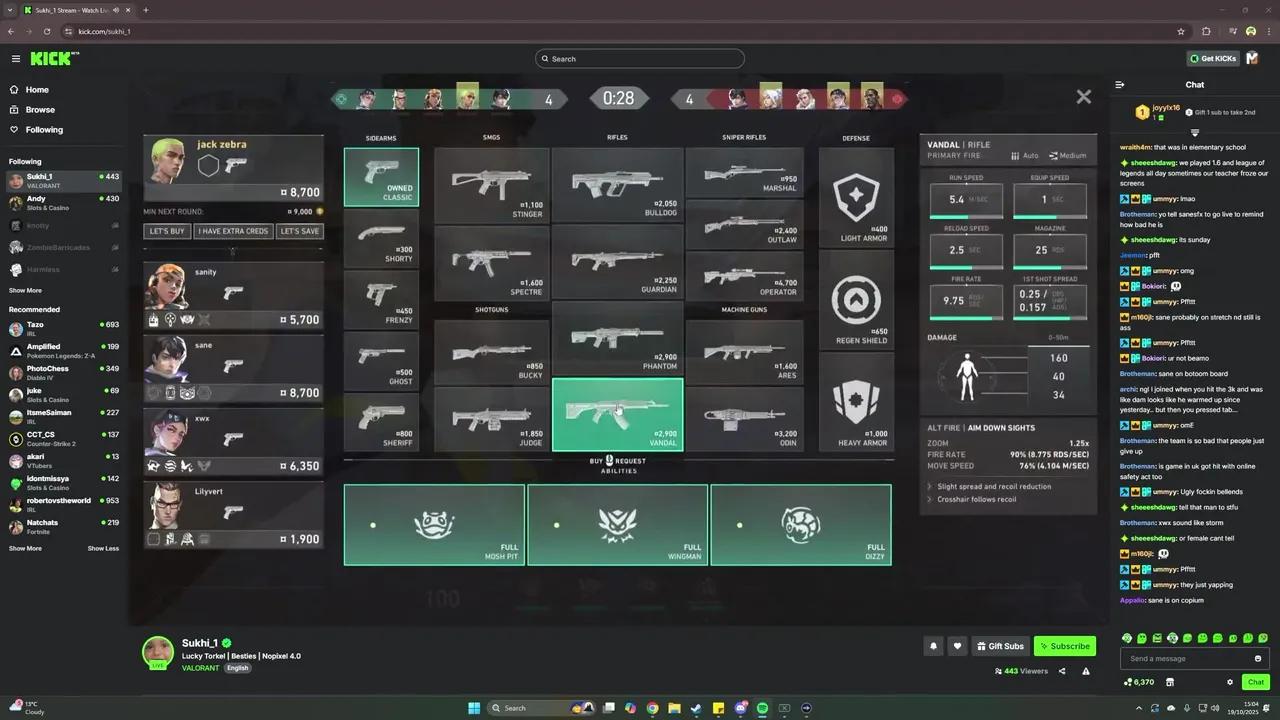The height and width of the screenshot is (720, 1280).
Task: Click the heart follow icon under stream
Action: click(x=957, y=646)
